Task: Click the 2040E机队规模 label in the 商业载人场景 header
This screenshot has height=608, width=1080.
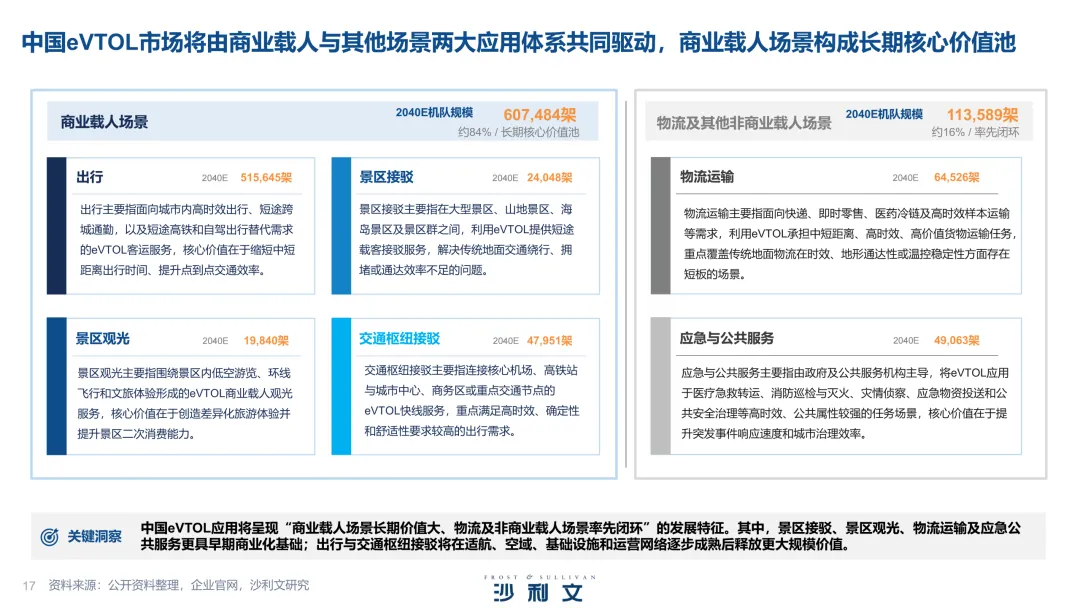Action: coord(434,112)
